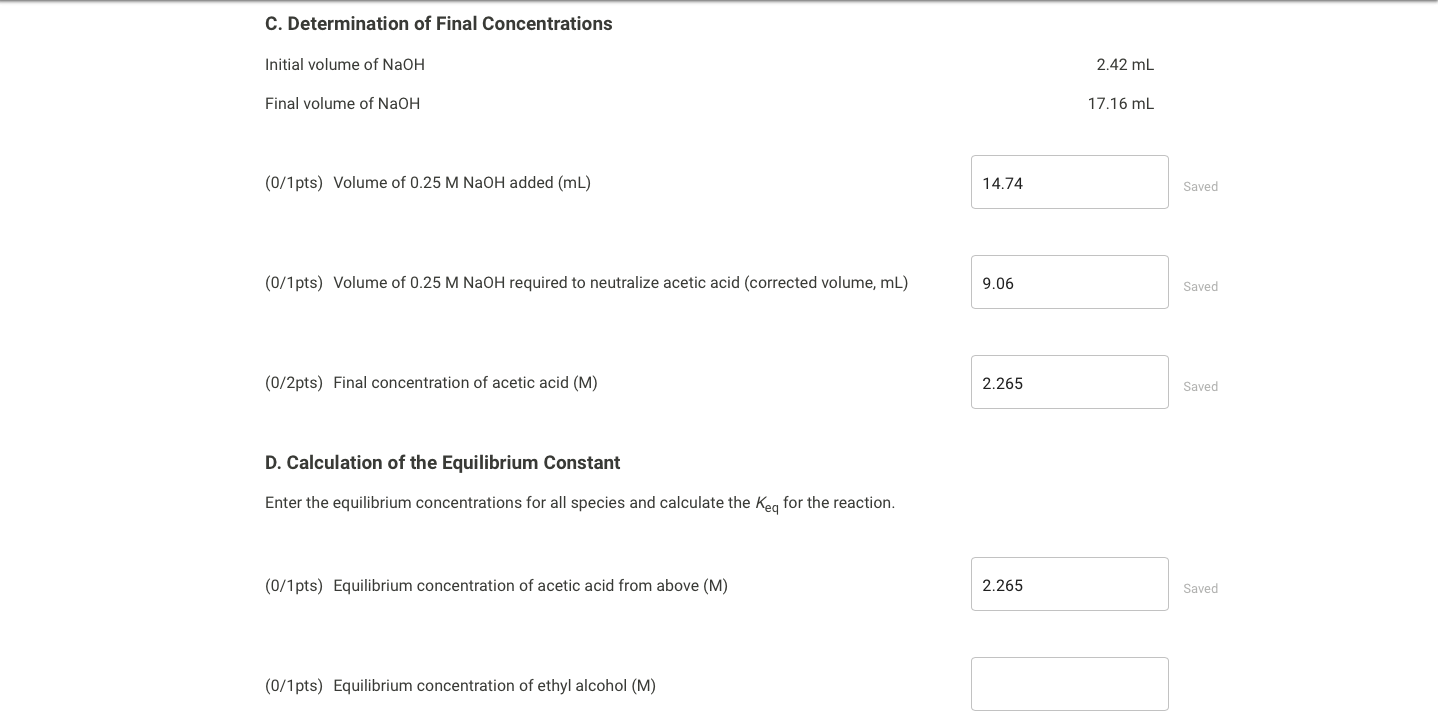Viewport: 1438px width, 723px height.
Task: Click the Initial volume of NaOH value 2.42 mL
Action: 1124,64
